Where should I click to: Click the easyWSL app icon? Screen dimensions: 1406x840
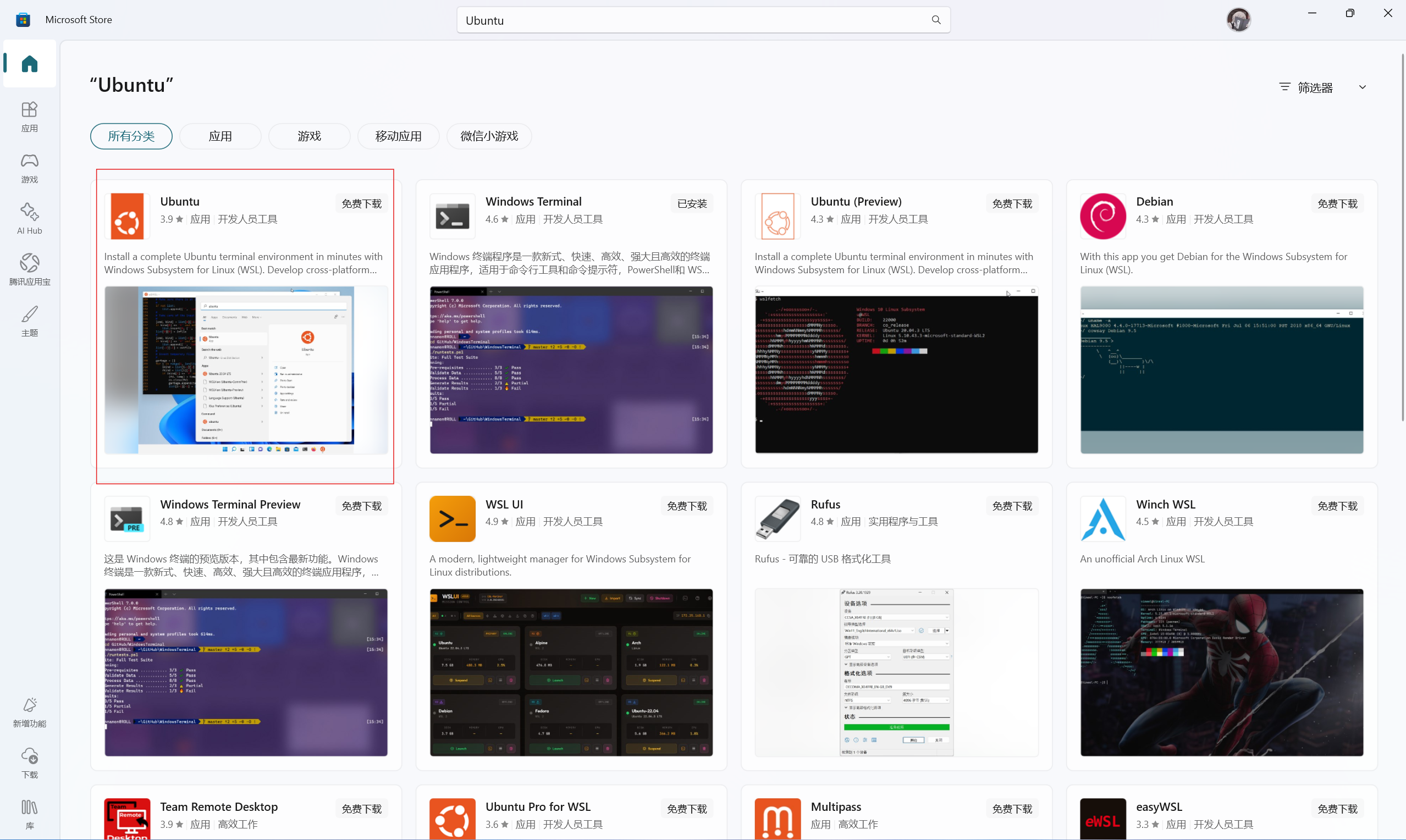click(x=1102, y=819)
